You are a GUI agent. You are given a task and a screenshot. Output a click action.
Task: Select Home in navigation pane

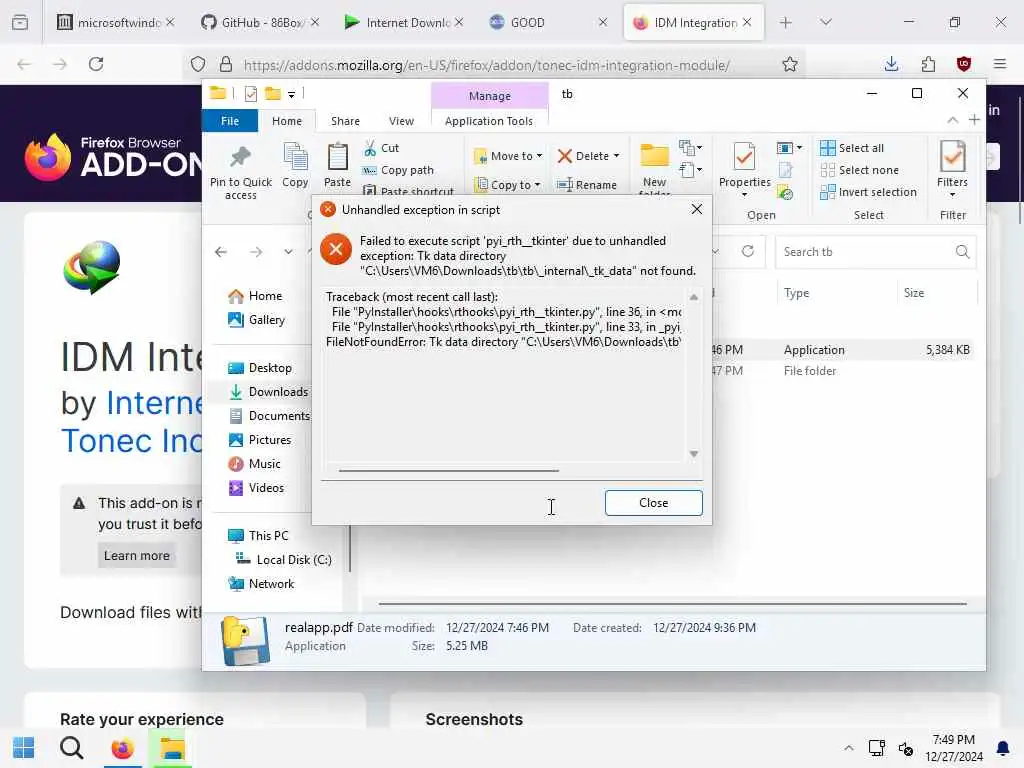(x=255, y=296)
